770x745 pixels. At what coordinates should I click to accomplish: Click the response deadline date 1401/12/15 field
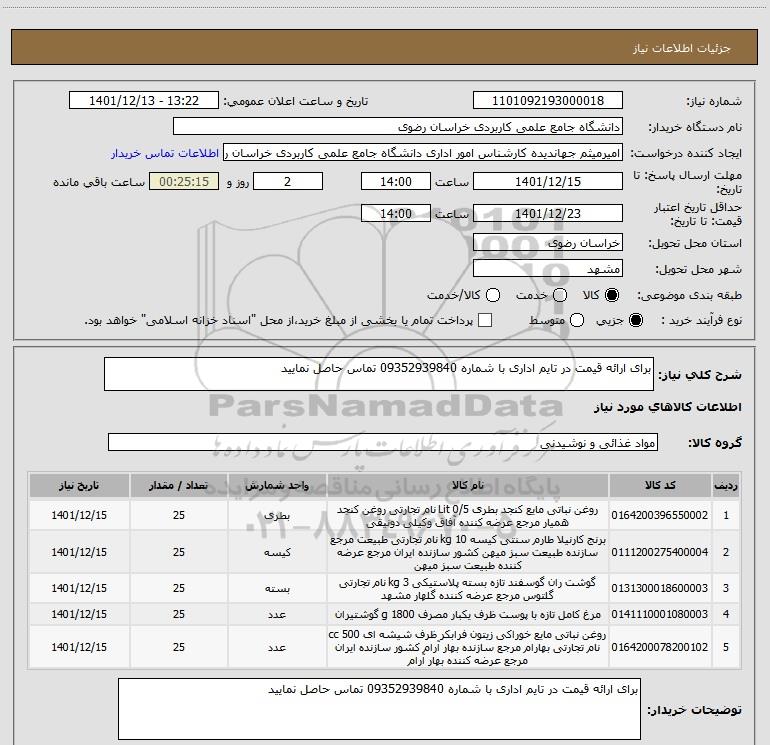[548, 181]
